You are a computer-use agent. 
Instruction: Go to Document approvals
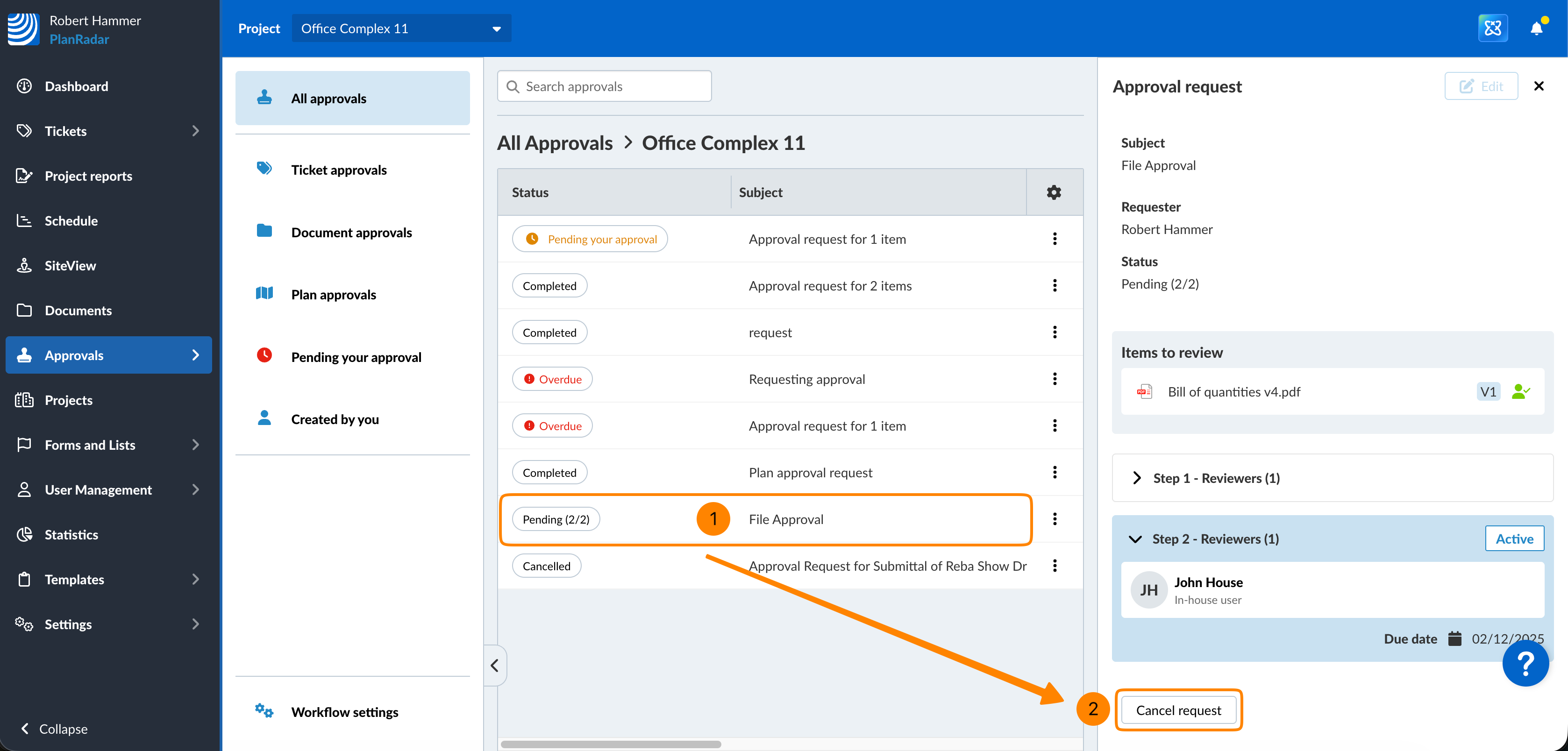click(x=351, y=232)
